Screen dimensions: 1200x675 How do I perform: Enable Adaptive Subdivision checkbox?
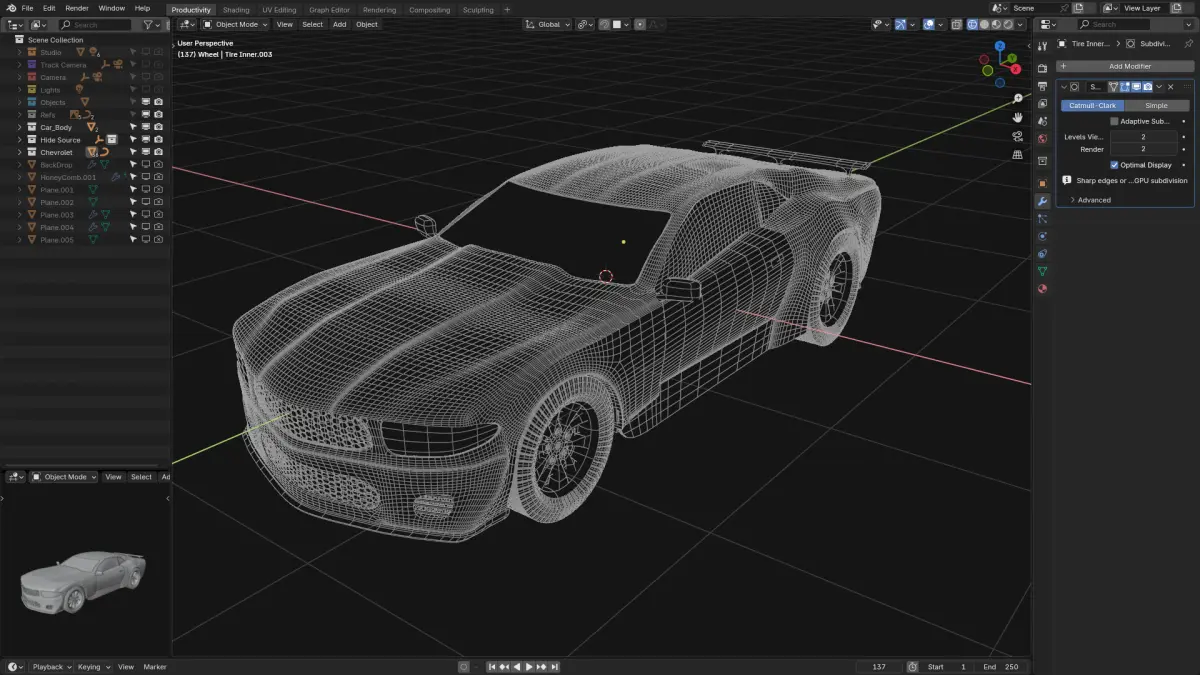1115,121
